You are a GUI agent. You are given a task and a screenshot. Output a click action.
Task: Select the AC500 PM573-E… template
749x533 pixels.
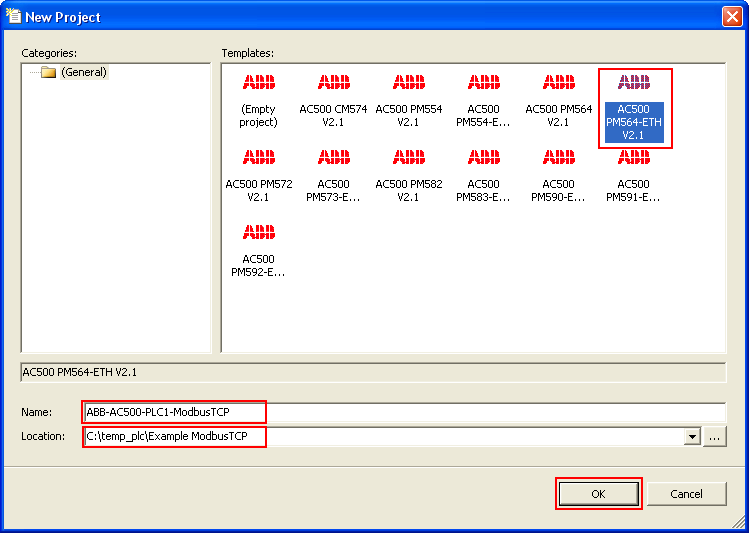[333, 175]
